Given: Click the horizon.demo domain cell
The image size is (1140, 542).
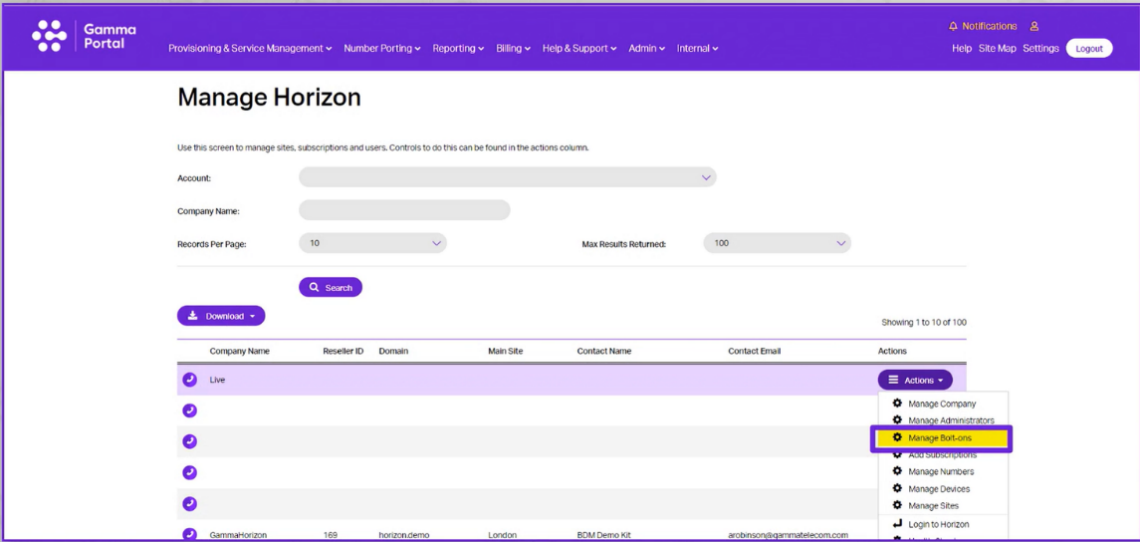Looking at the screenshot, I should 404,535.
